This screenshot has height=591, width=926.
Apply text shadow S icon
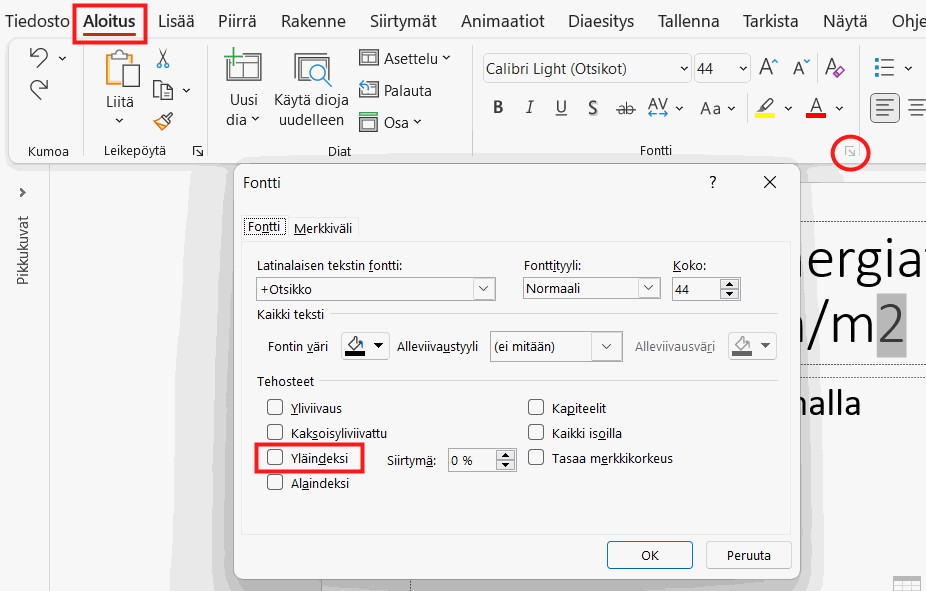[593, 108]
